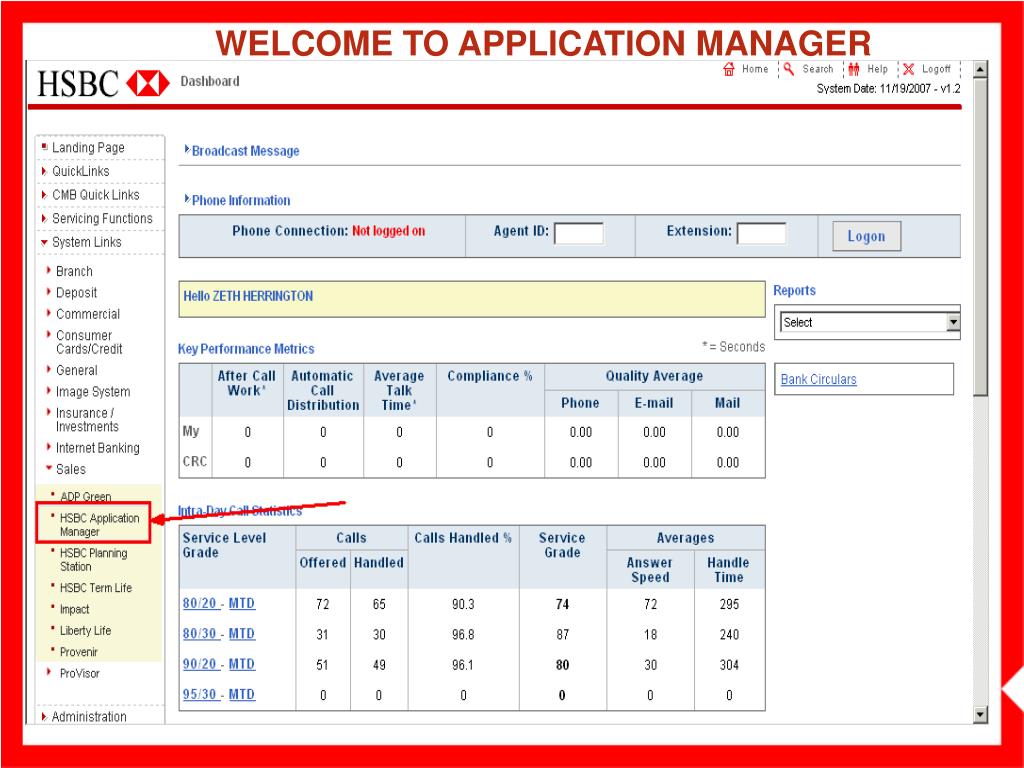Click 'Not logged on' status text
This screenshot has height=768, width=1024.
(389, 231)
